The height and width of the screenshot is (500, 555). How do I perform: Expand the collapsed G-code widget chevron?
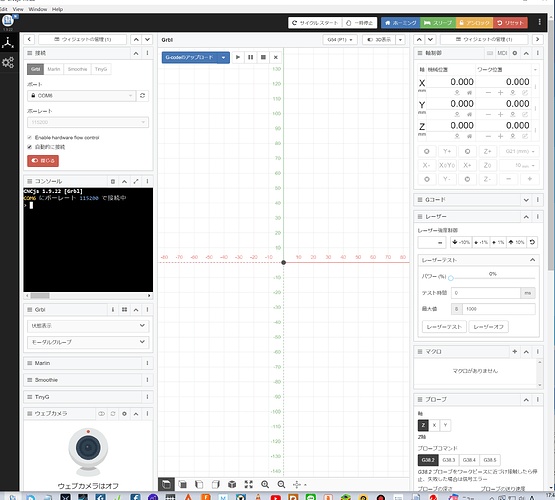[526, 200]
